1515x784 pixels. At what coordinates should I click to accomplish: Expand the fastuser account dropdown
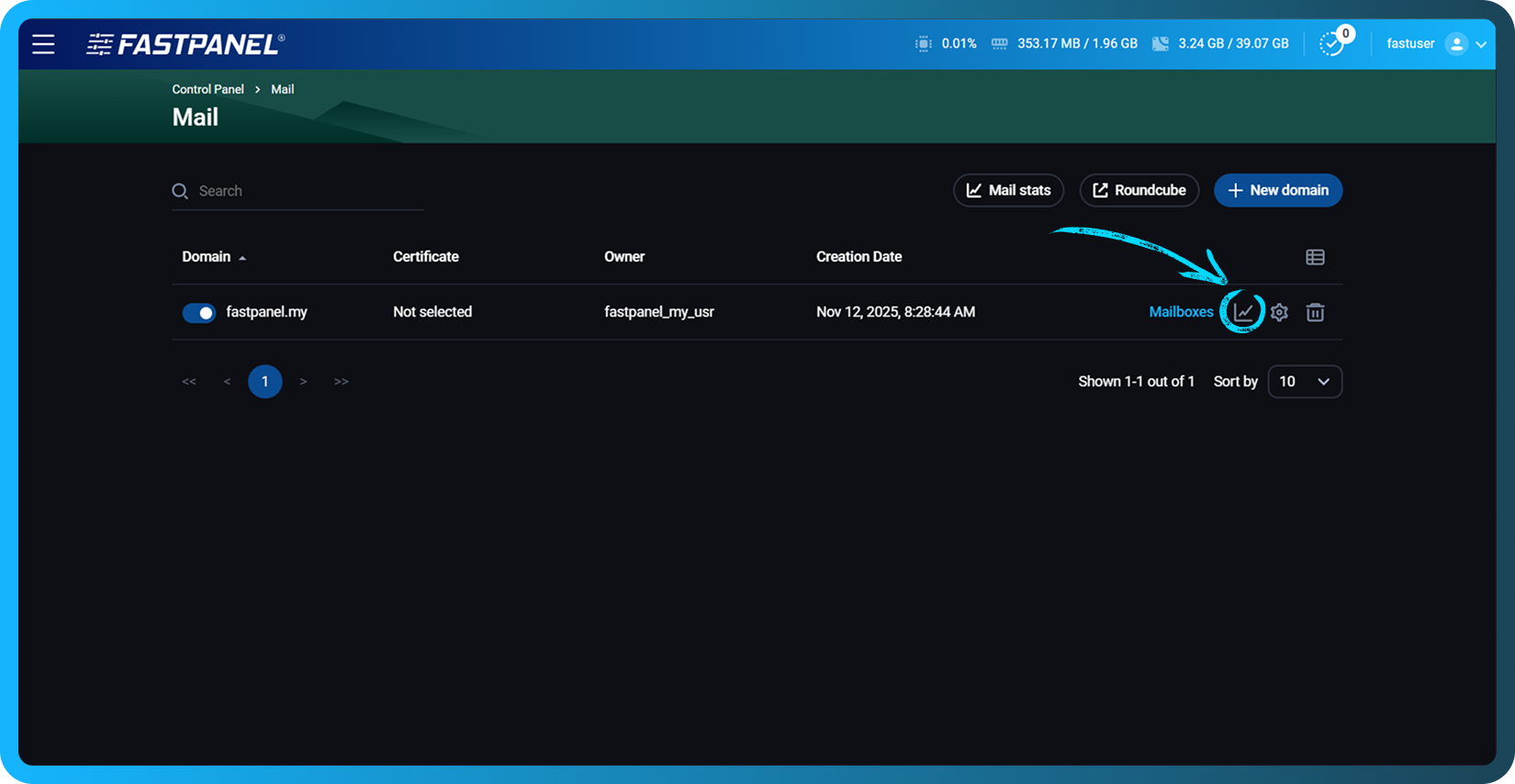pyautogui.click(x=1481, y=44)
